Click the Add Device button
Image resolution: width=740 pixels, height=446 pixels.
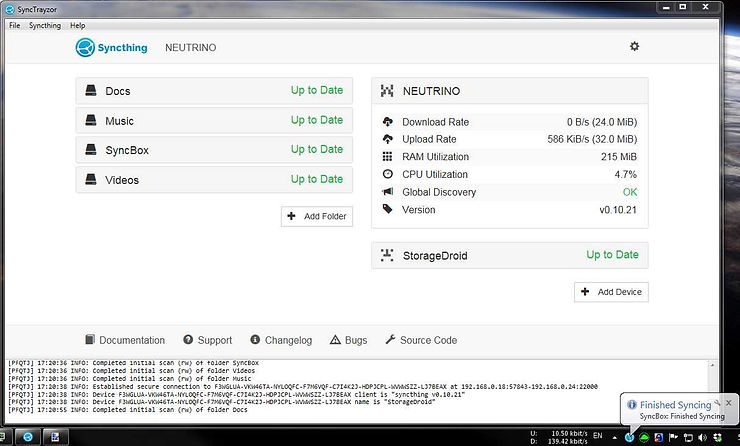611,292
